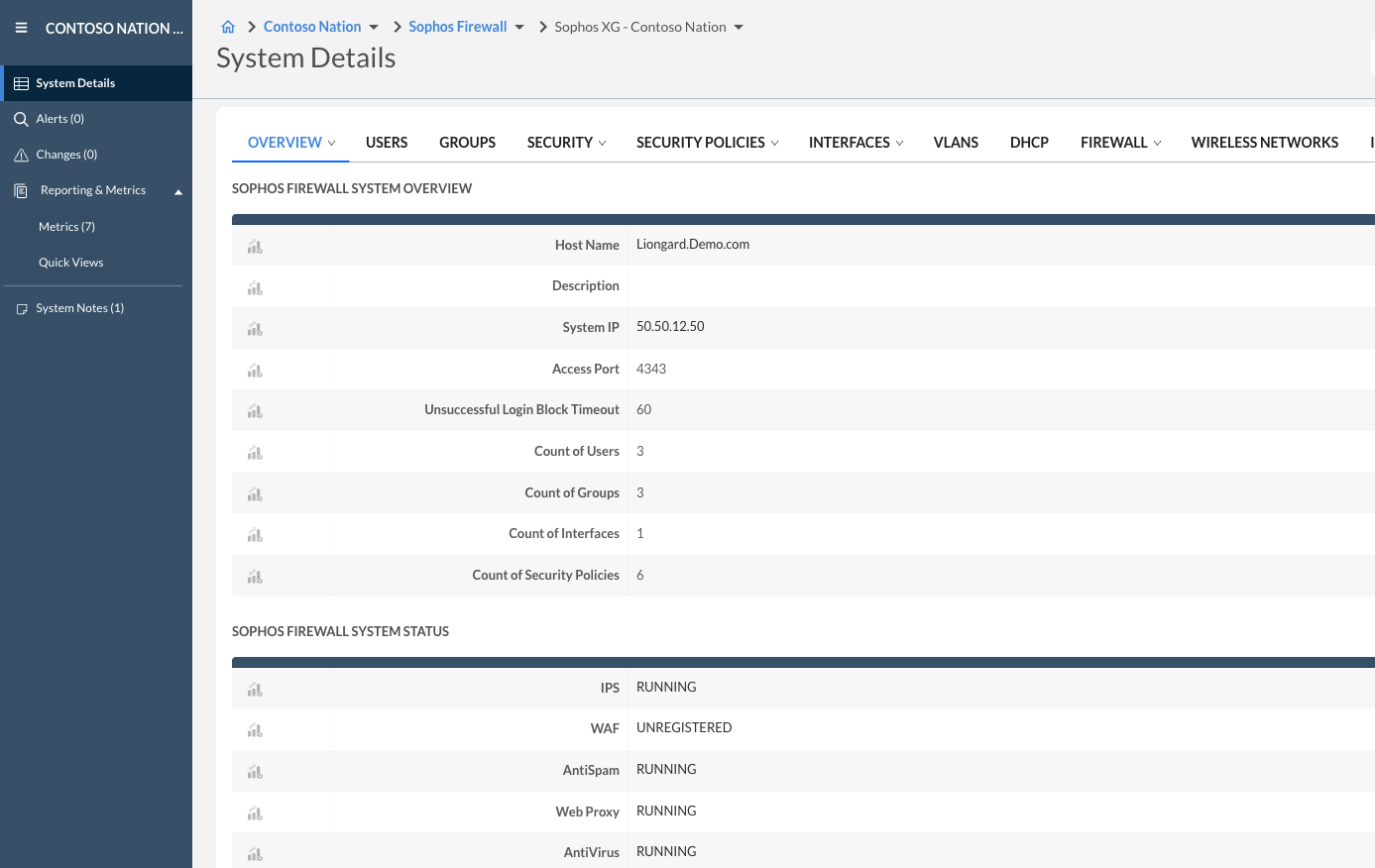This screenshot has height=868, width=1375.
Task: Click metric icon for Count of Security Policies
Action: point(255,577)
